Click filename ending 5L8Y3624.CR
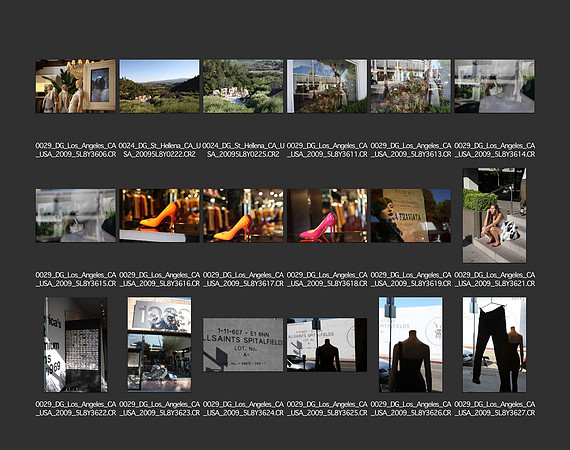Image resolution: width=570 pixels, height=450 pixels. click(x=243, y=409)
